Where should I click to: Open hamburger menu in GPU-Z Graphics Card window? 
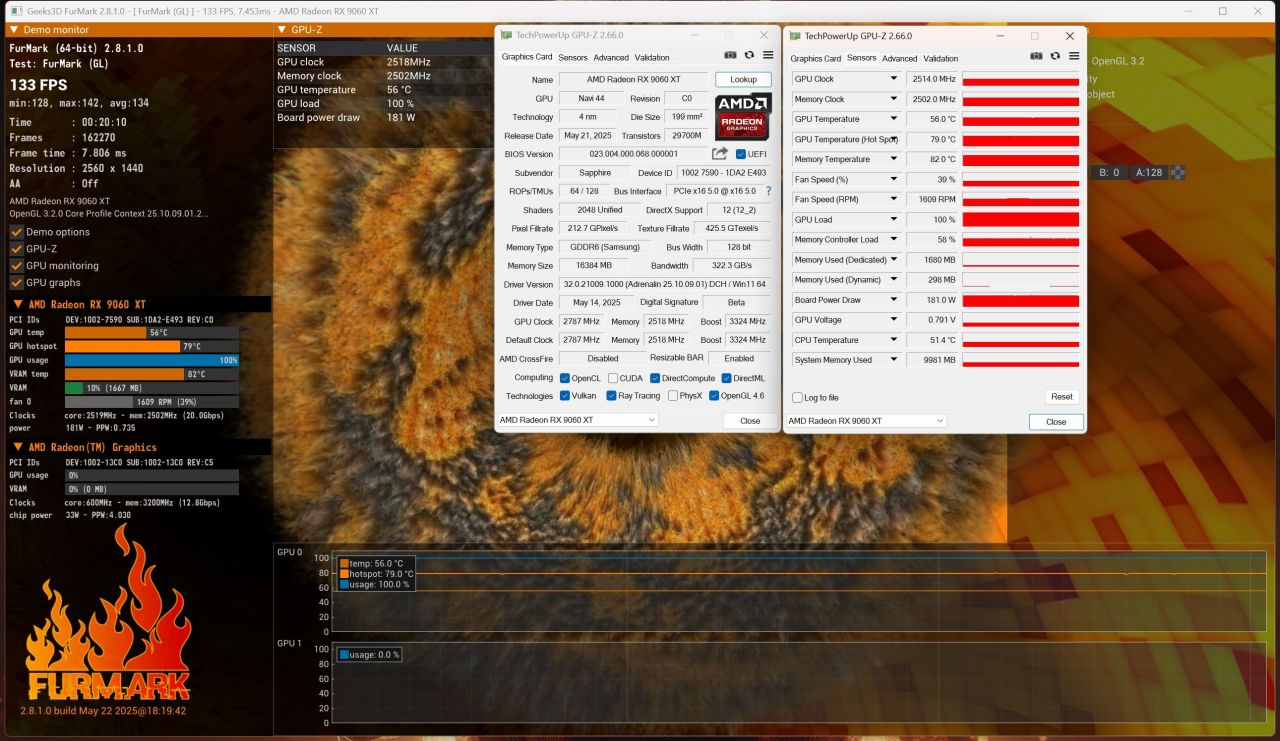(768, 56)
